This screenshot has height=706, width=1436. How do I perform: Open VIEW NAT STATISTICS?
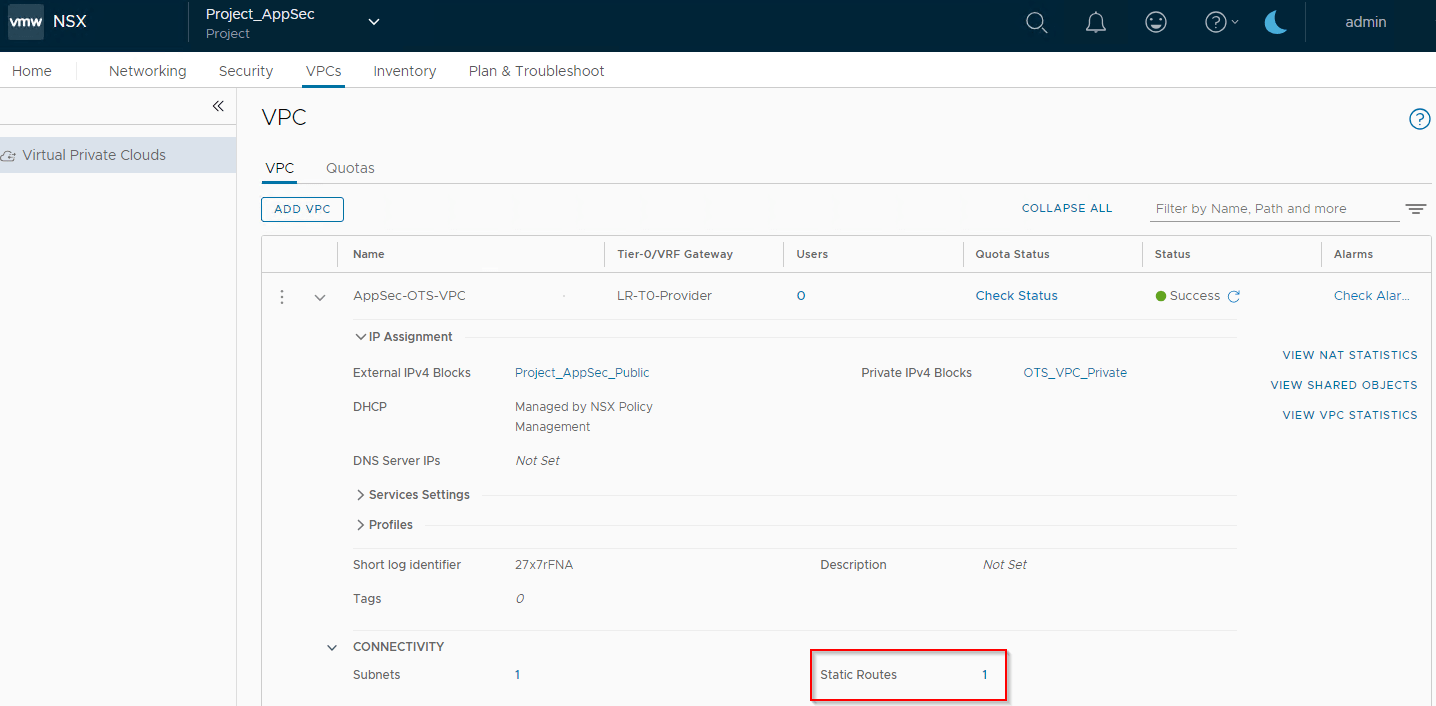1350,355
